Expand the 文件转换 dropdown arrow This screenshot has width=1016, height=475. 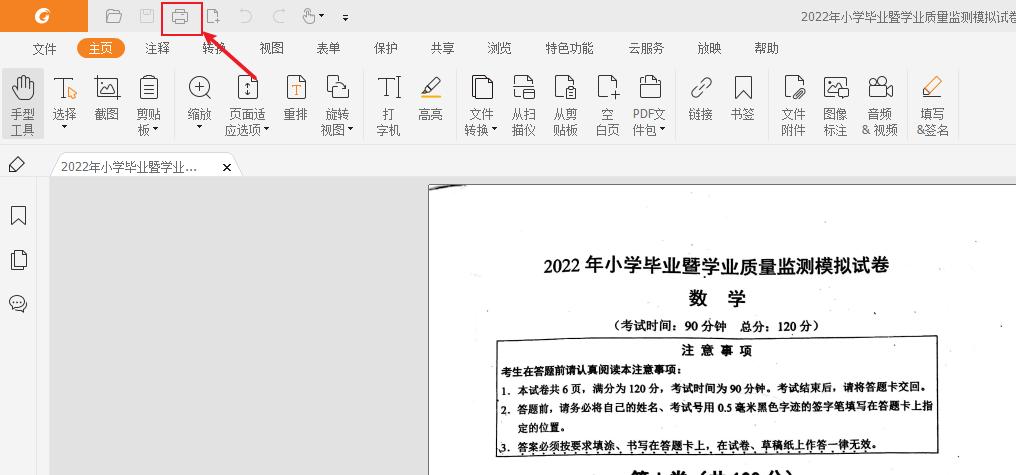coord(494,130)
